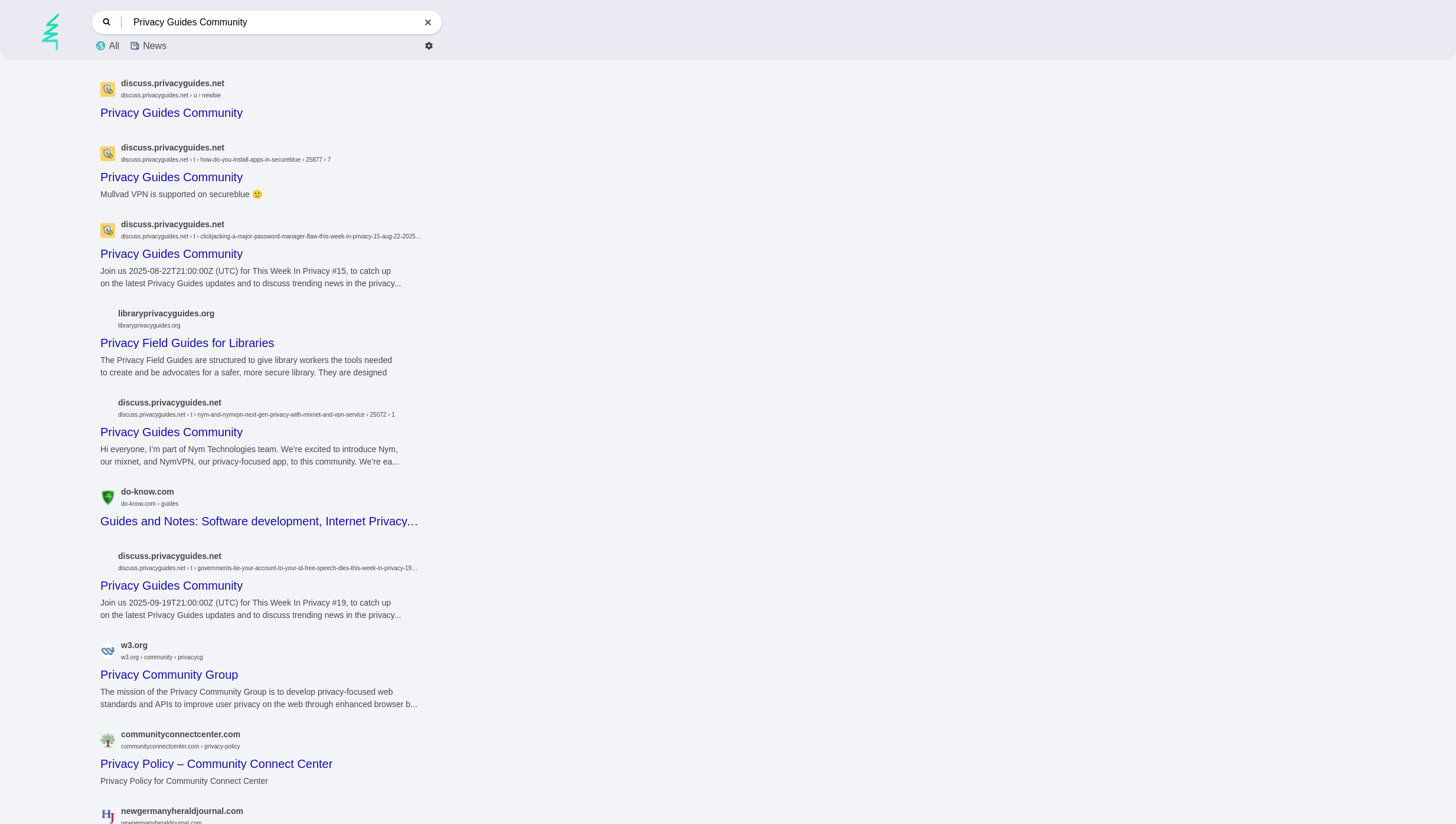This screenshot has width=1456, height=824.
Task: Click communityconnectcenter.com tree favicon
Action: (x=107, y=740)
